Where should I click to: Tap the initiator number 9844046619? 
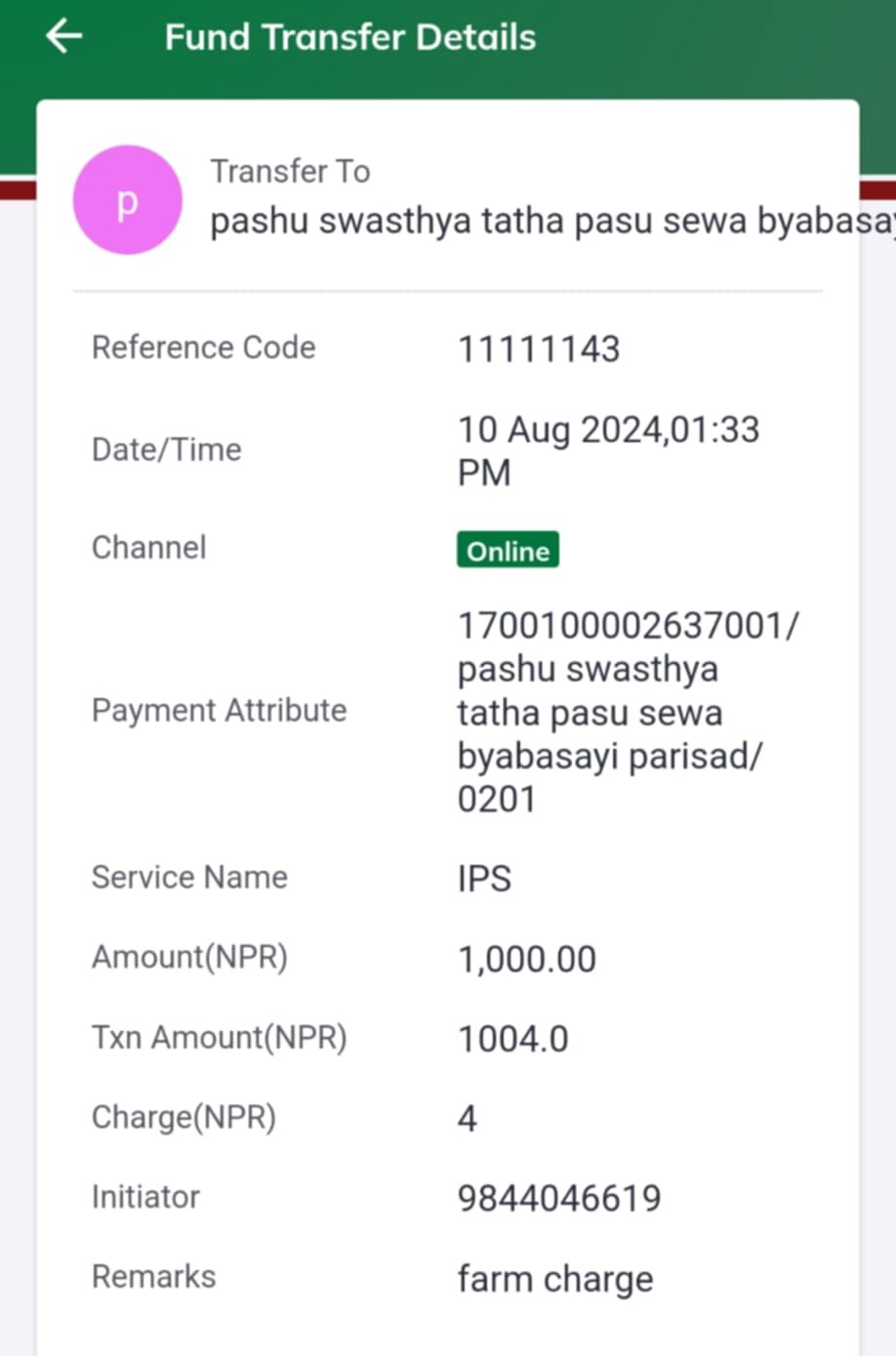(x=559, y=1198)
